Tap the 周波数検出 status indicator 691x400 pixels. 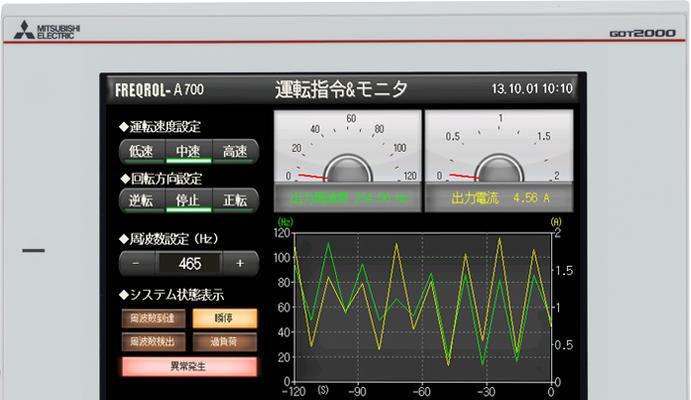pos(153,341)
